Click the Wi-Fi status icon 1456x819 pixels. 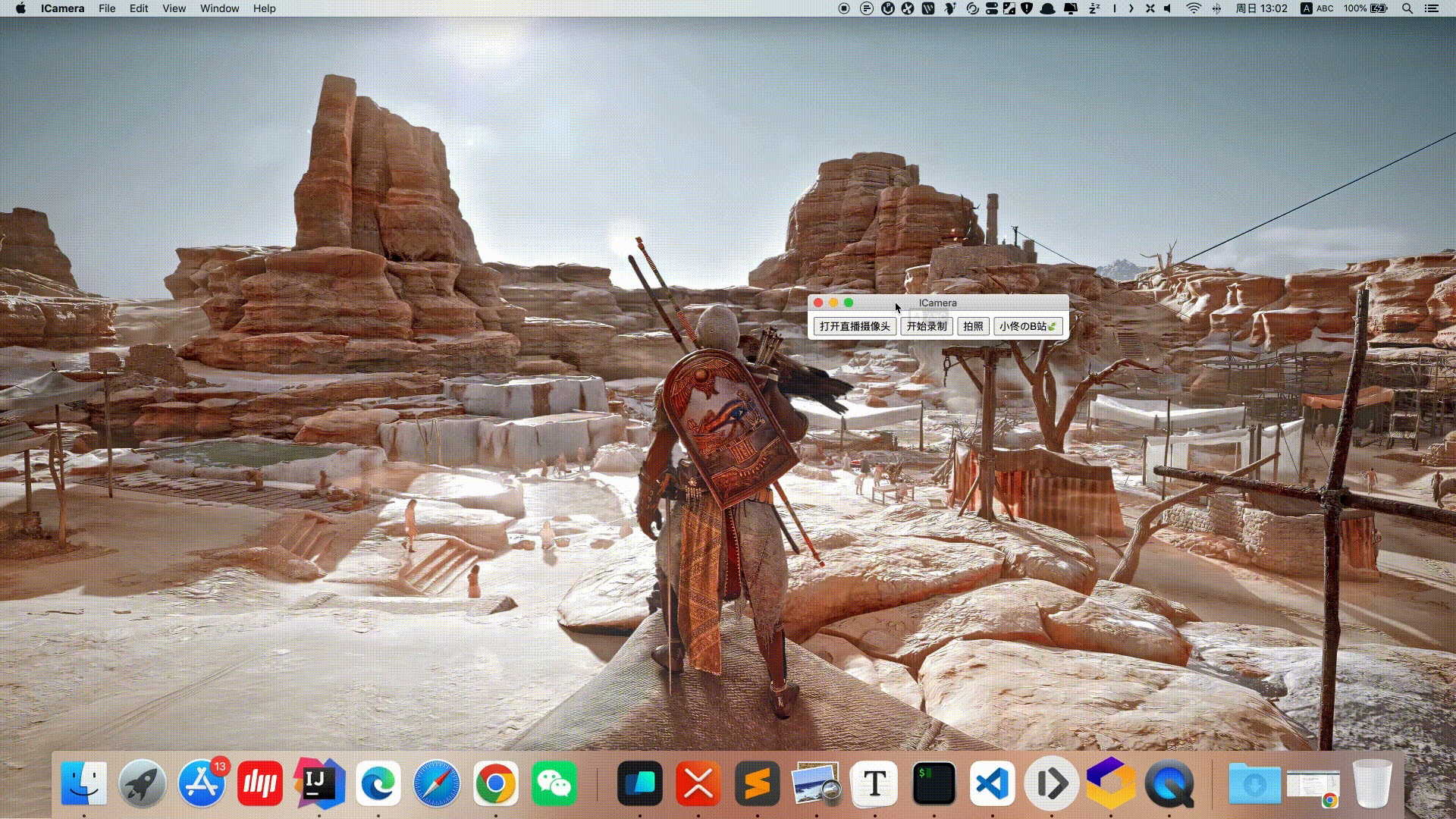pyautogui.click(x=1193, y=8)
